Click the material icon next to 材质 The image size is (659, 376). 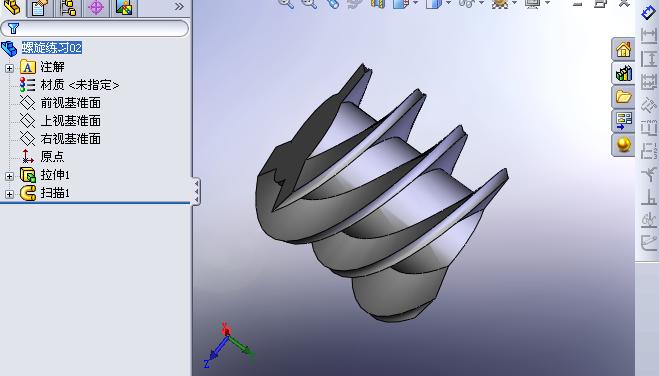28,85
